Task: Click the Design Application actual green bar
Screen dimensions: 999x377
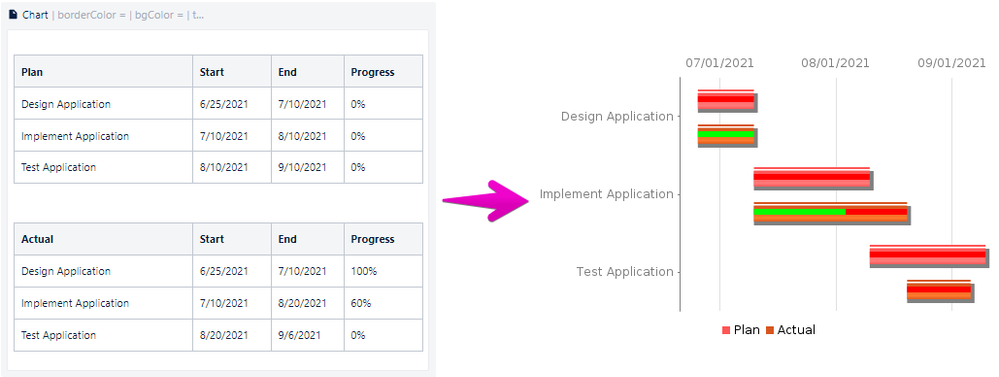Action: (x=726, y=134)
